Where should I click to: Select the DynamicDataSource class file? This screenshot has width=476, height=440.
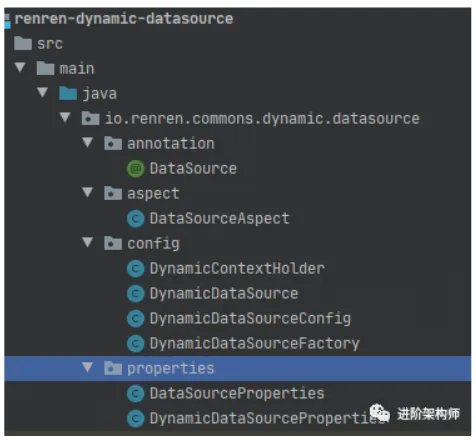click(x=224, y=294)
